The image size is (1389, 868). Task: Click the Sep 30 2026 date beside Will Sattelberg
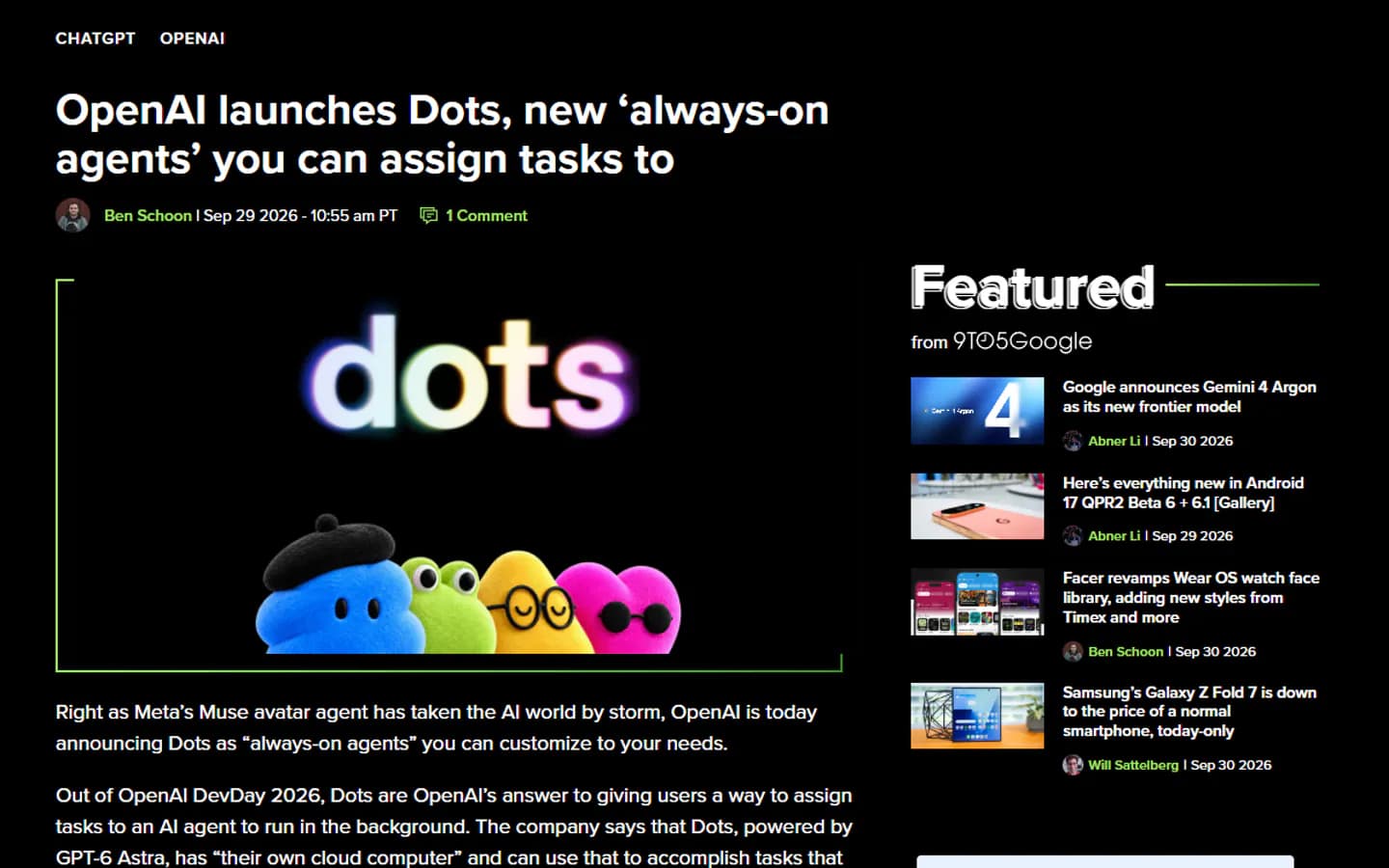click(x=1231, y=765)
